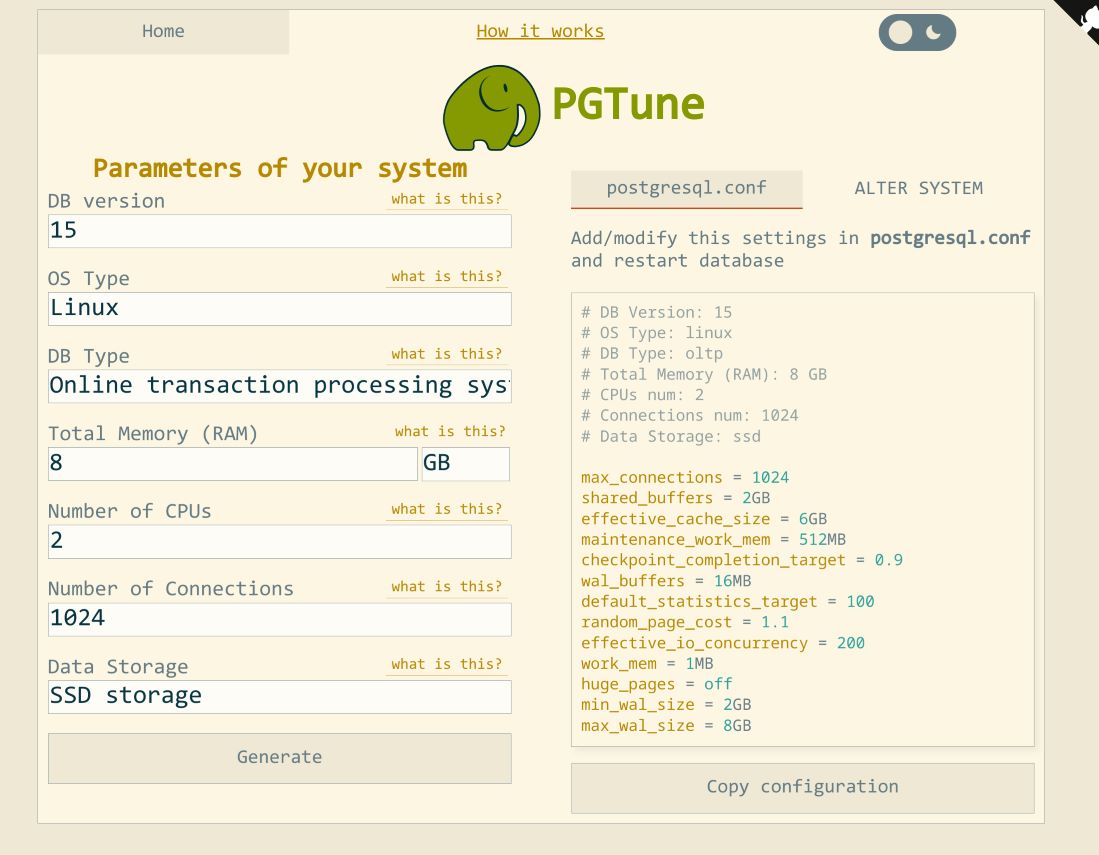The height and width of the screenshot is (855, 1099).
Task: Click the PGTune title text
Action: [x=628, y=104]
